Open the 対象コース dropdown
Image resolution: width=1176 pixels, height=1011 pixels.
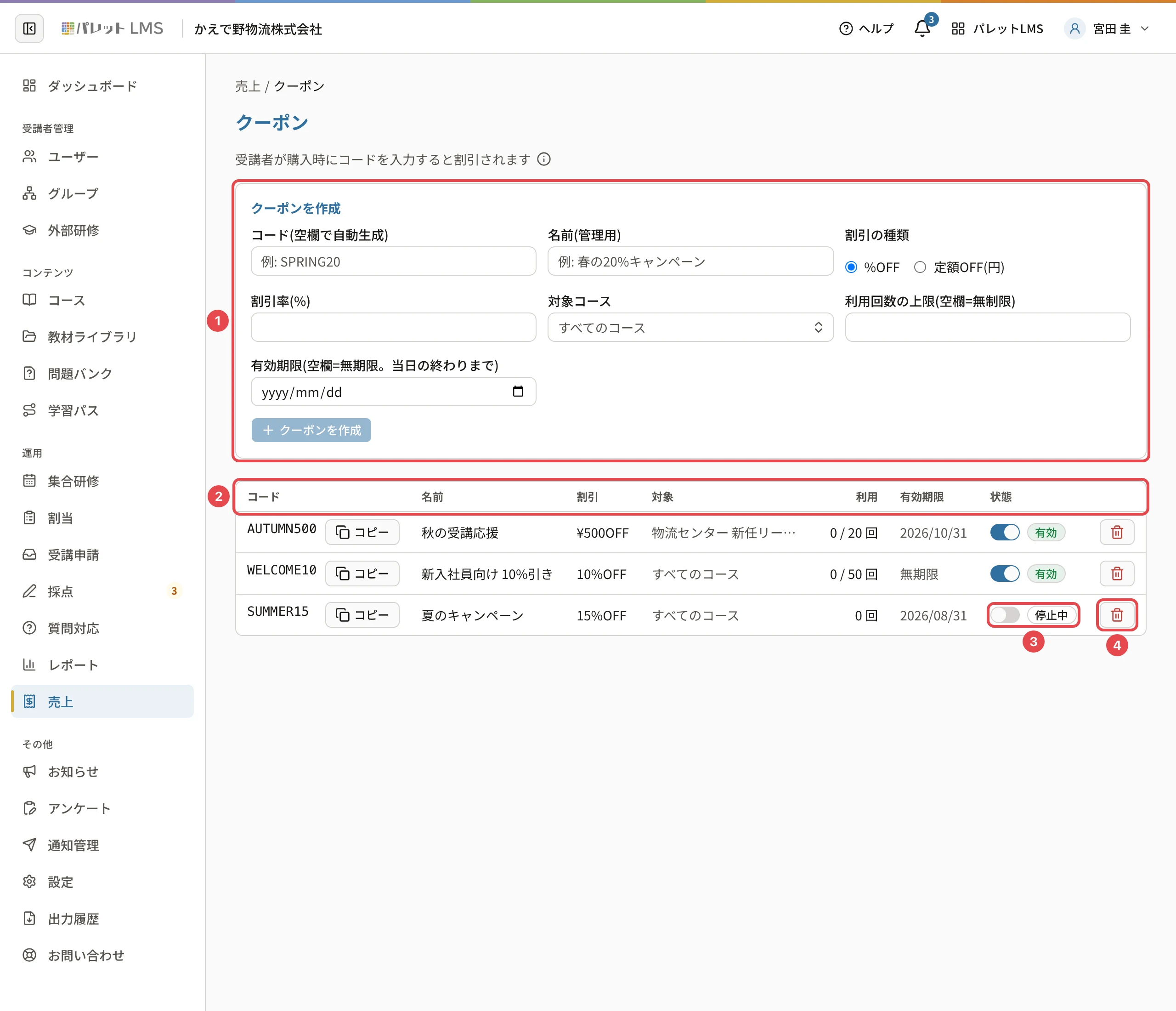pos(690,328)
